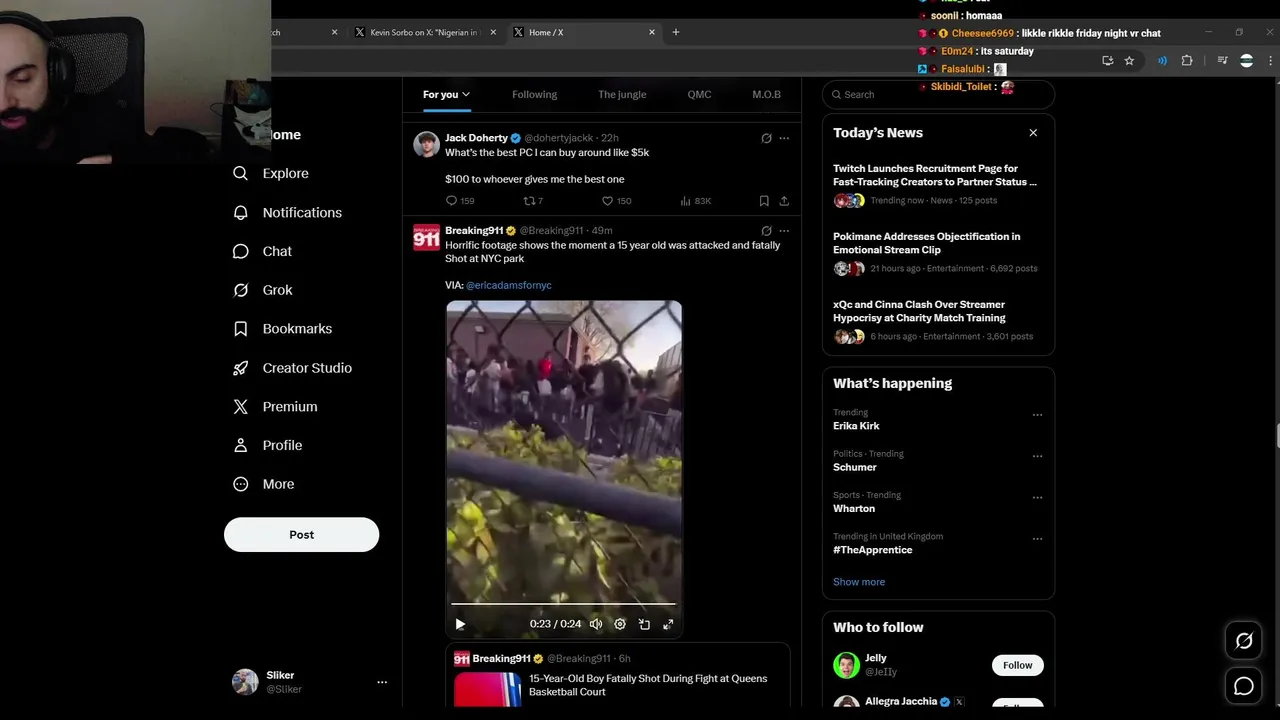Open Chat in the sidebar
Viewport: 1280px width, 720px height.
(262, 251)
